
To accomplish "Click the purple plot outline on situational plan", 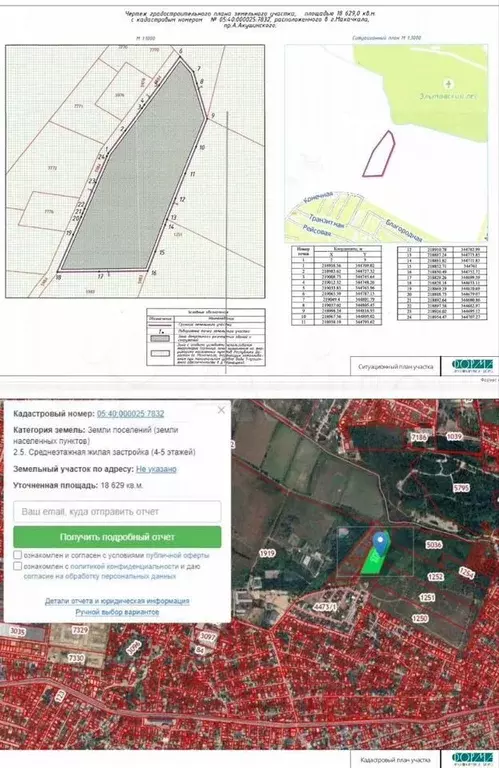I will coord(379,154).
